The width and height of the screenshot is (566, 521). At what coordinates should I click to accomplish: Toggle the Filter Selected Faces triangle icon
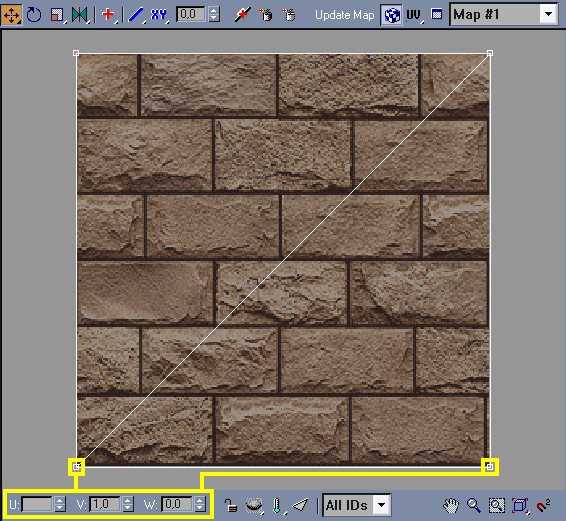click(x=300, y=505)
